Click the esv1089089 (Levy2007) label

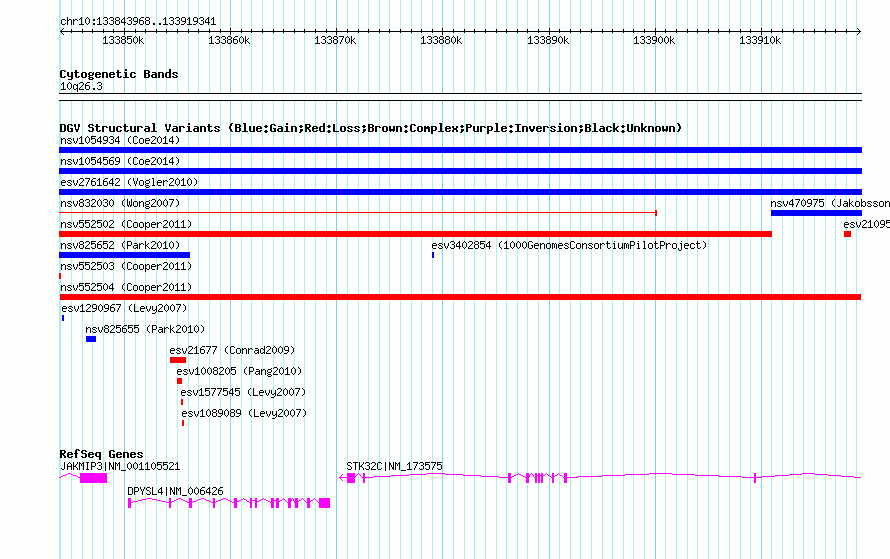[244, 413]
